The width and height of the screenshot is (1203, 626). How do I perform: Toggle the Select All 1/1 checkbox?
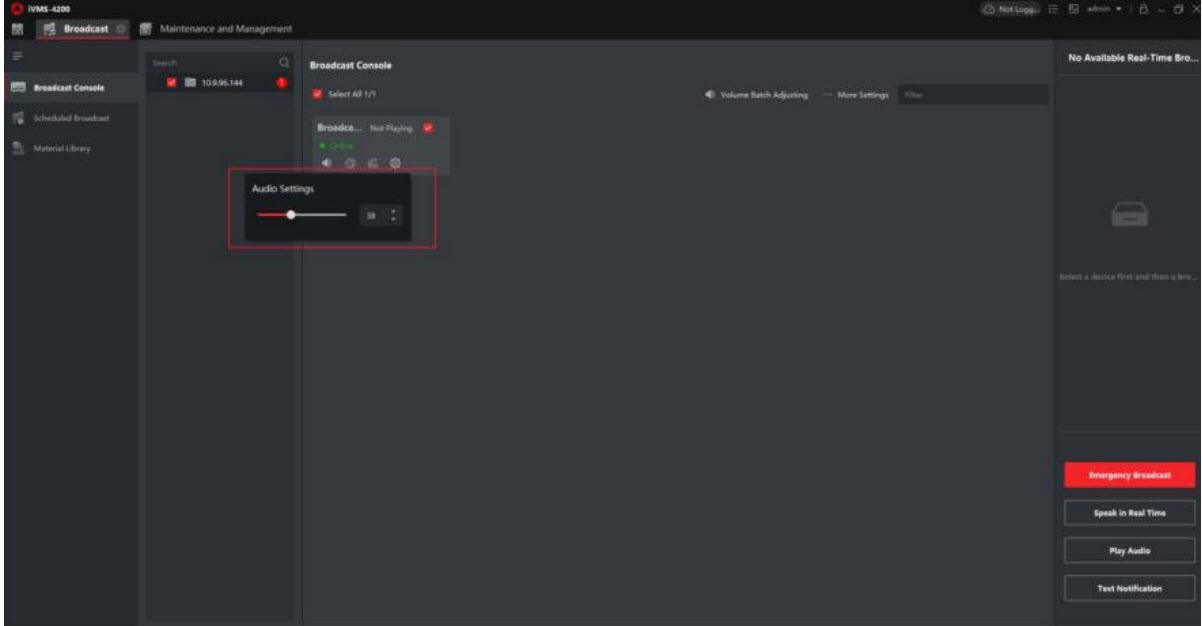click(x=318, y=95)
